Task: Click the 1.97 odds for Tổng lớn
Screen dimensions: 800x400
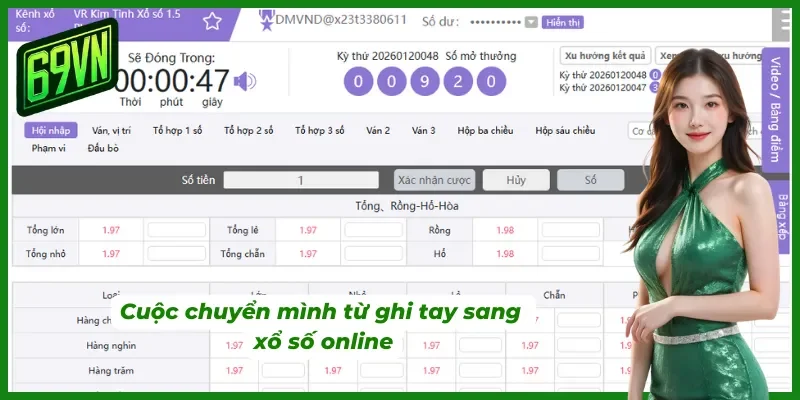Action: pyautogui.click(x=111, y=230)
